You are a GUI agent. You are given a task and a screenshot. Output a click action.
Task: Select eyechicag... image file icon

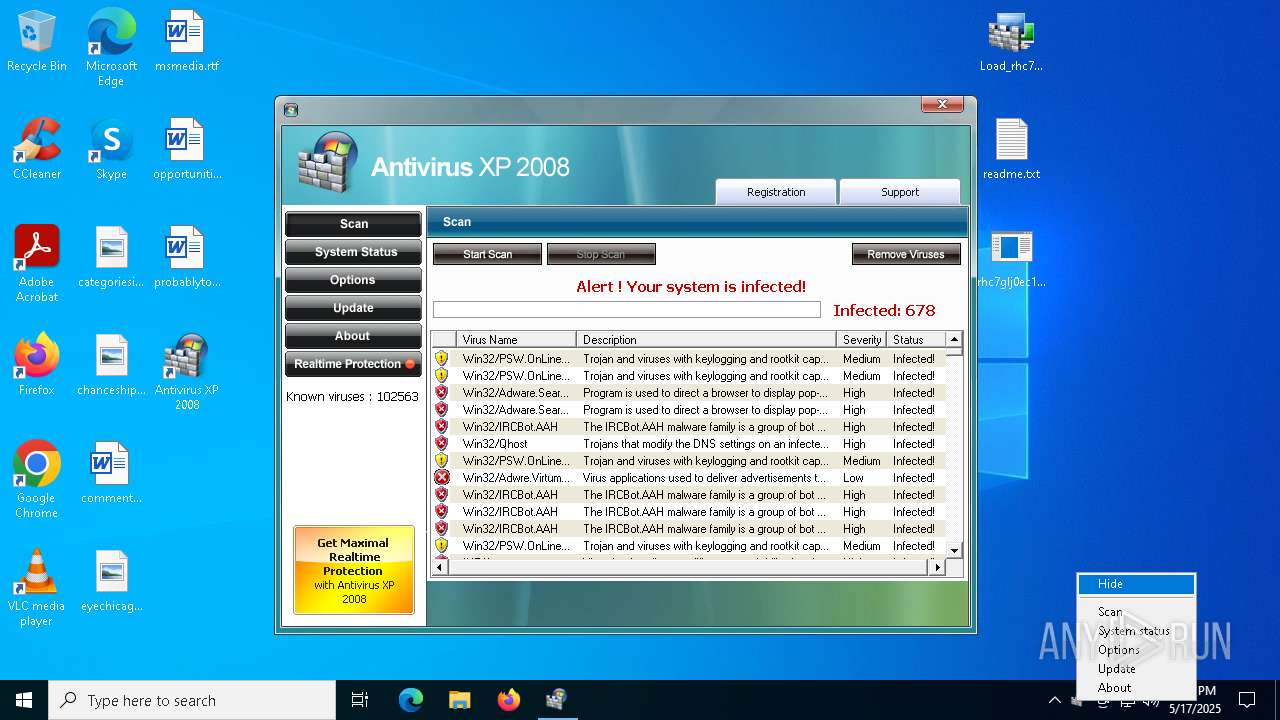coord(111,581)
